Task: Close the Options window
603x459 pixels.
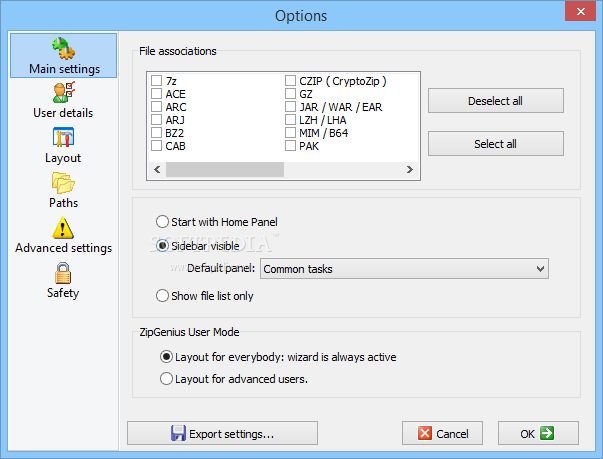Action: (580, 11)
